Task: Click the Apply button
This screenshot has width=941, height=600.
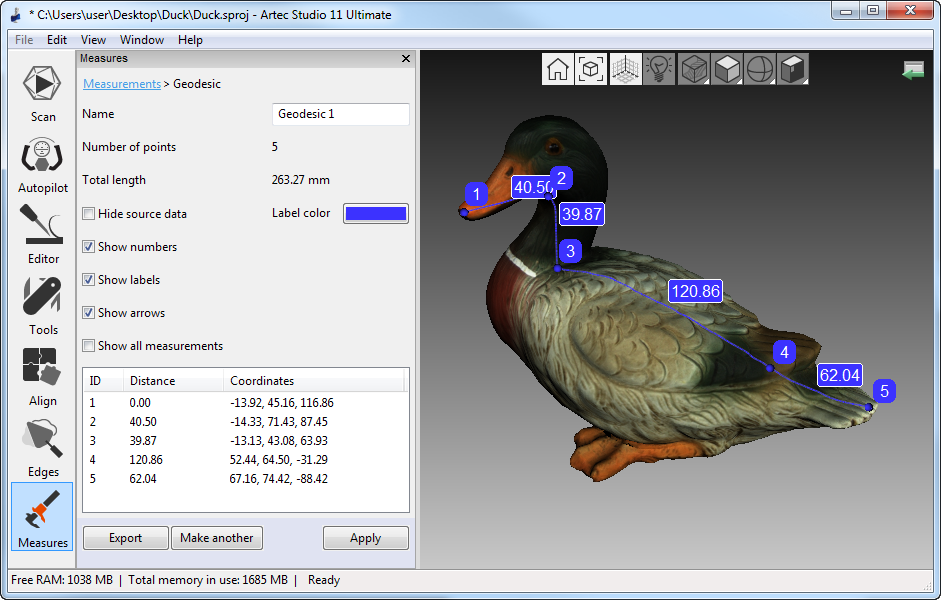Action: click(x=365, y=538)
